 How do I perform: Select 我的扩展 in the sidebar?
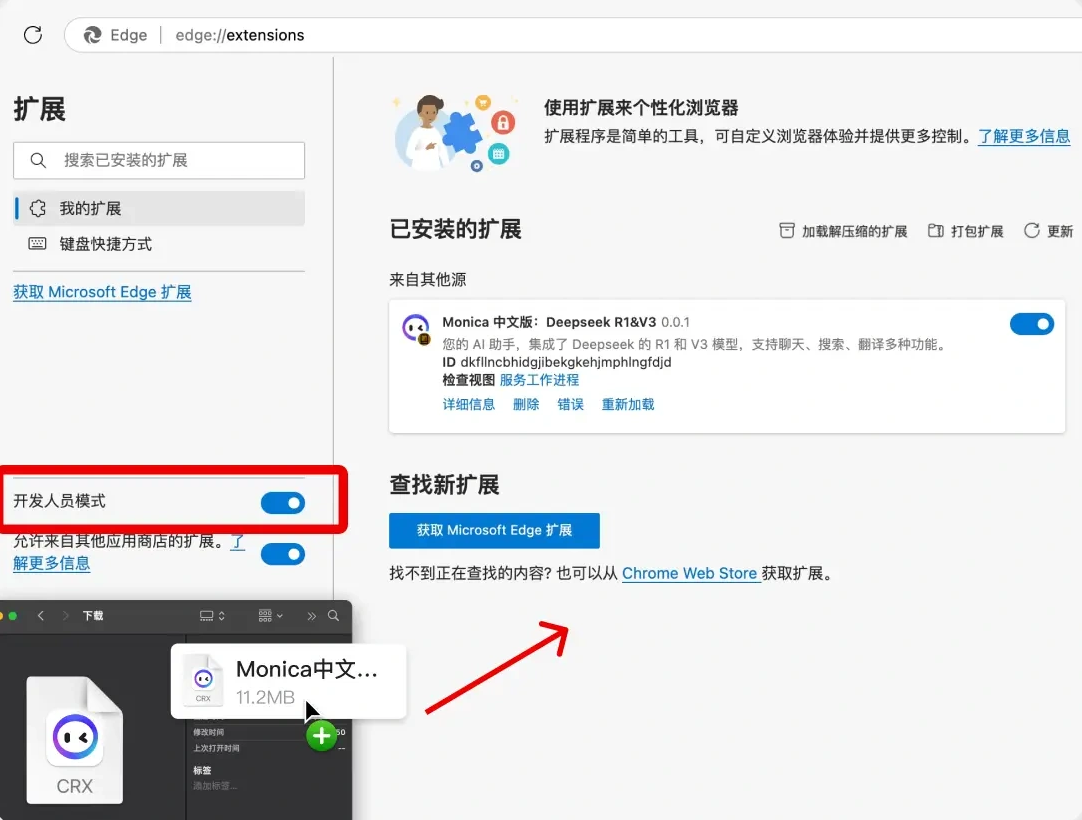[x=159, y=208]
